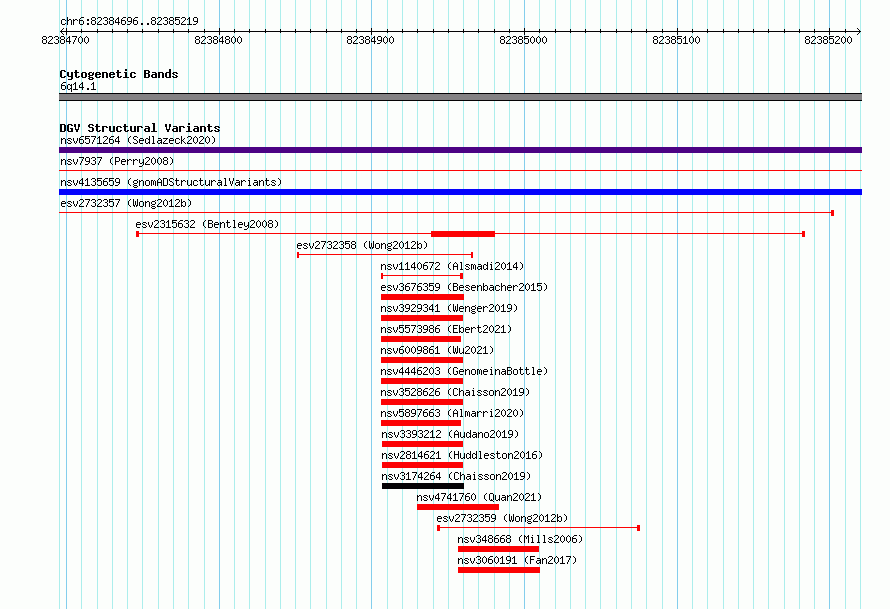The width and height of the screenshot is (890, 609).
Task: Click the esv2732358 (Wong2012b) label
Action: click(362, 245)
